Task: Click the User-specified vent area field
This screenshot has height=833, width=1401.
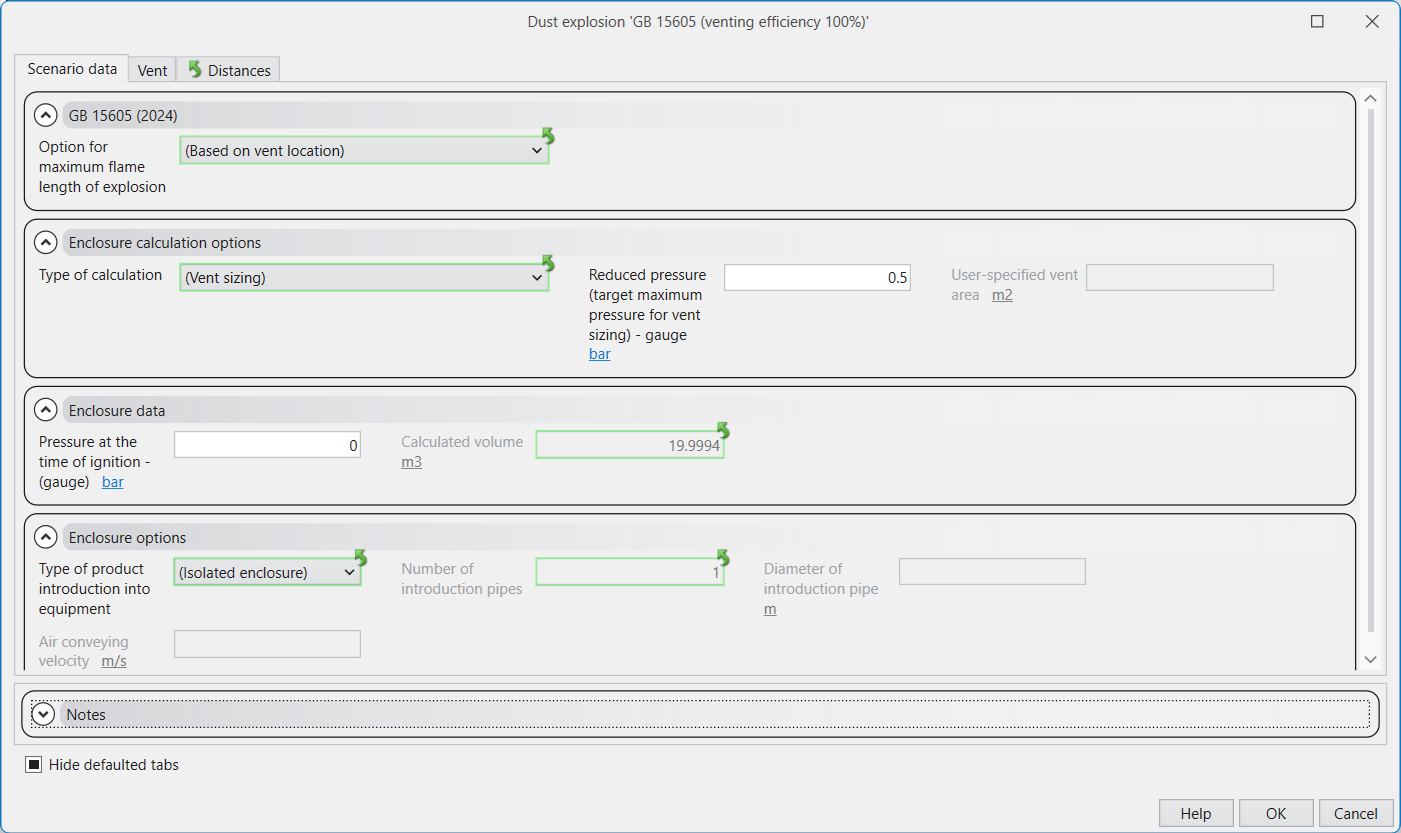Action: tap(1180, 278)
